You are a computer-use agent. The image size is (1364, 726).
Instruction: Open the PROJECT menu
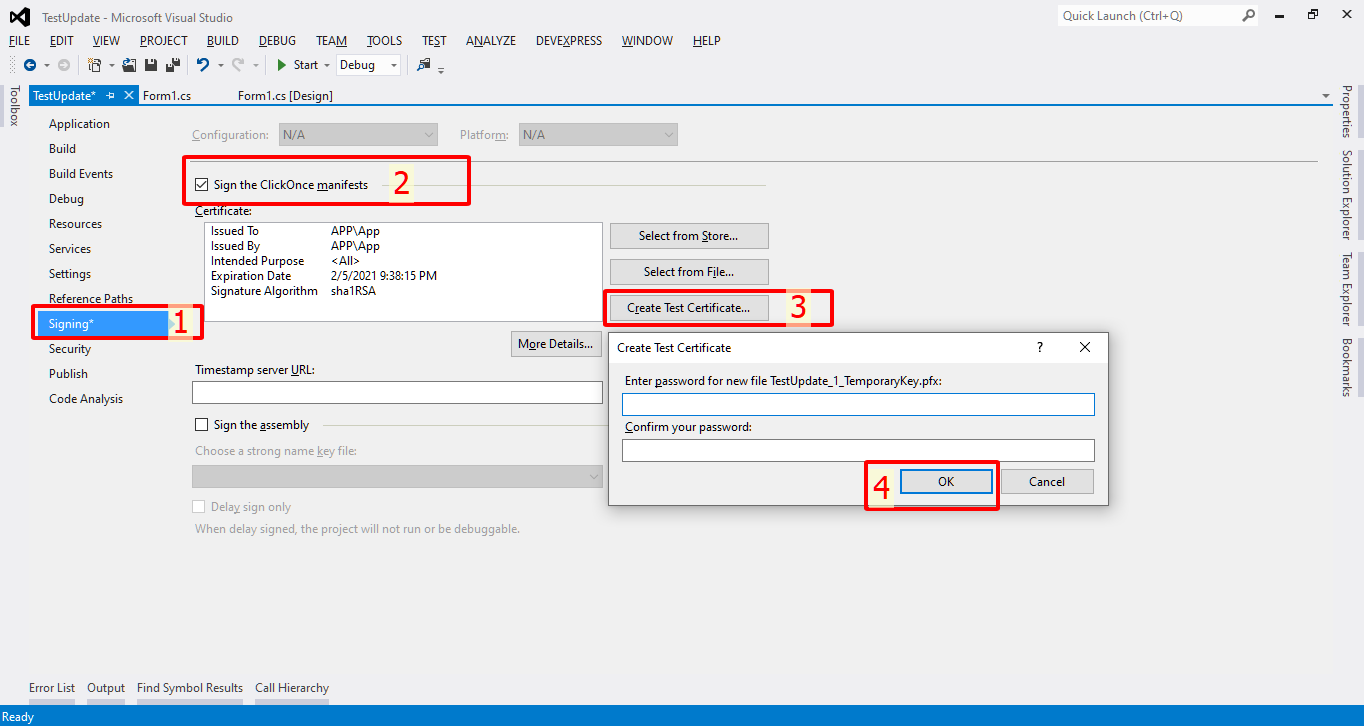click(164, 41)
